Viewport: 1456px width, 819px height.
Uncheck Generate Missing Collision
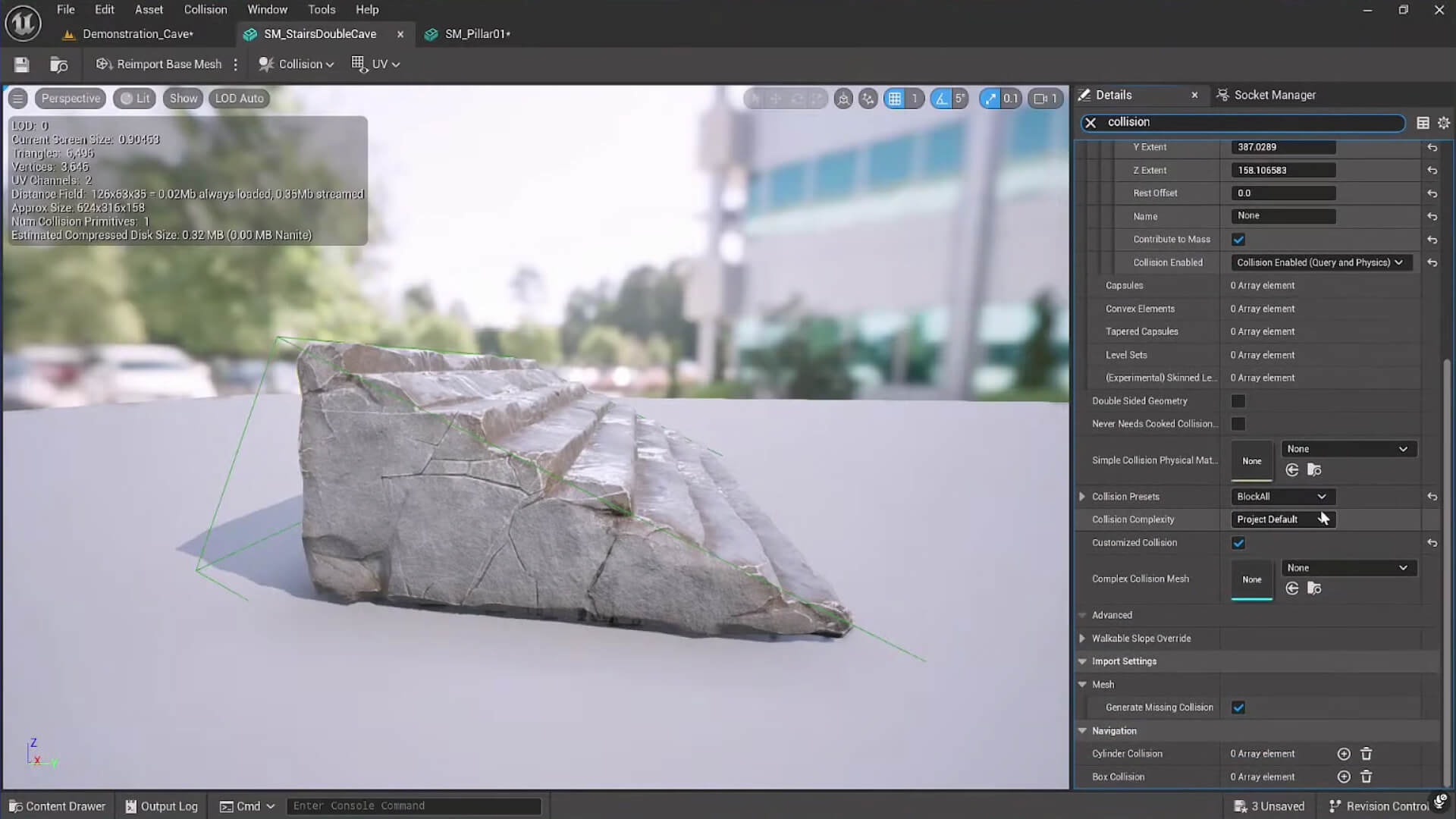point(1238,707)
